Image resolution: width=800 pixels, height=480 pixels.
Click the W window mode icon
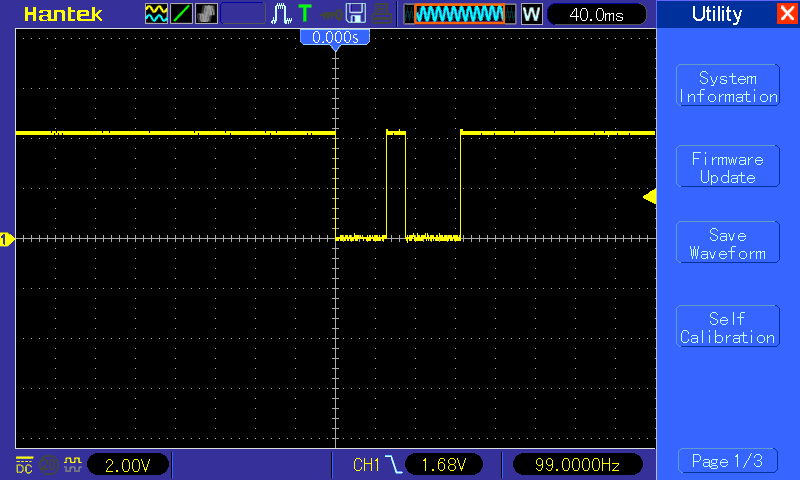532,14
